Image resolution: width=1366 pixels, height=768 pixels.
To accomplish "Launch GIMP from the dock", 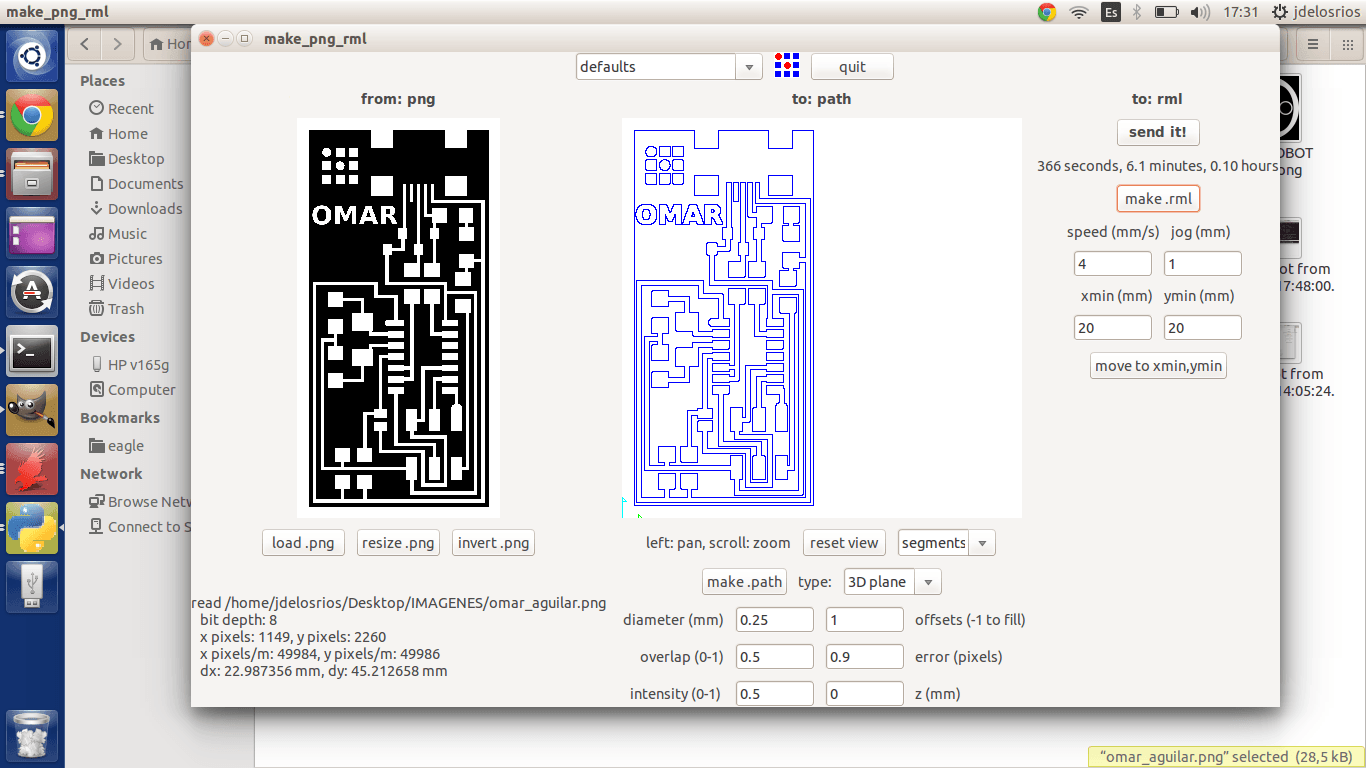I will pyautogui.click(x=32, y=410).
